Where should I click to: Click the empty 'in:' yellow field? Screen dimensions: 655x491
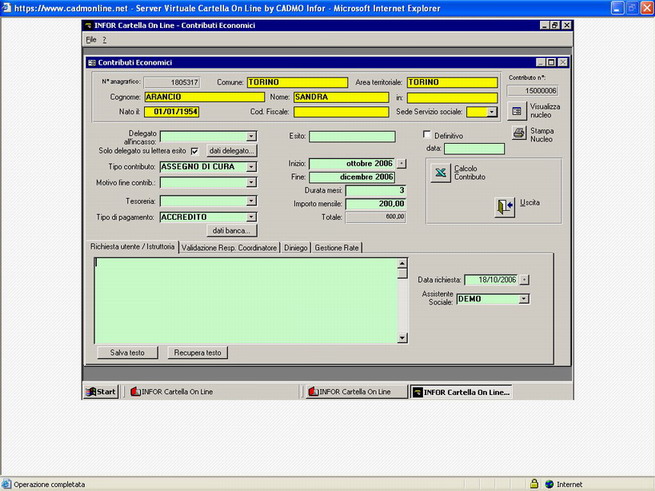pos(452,98)
